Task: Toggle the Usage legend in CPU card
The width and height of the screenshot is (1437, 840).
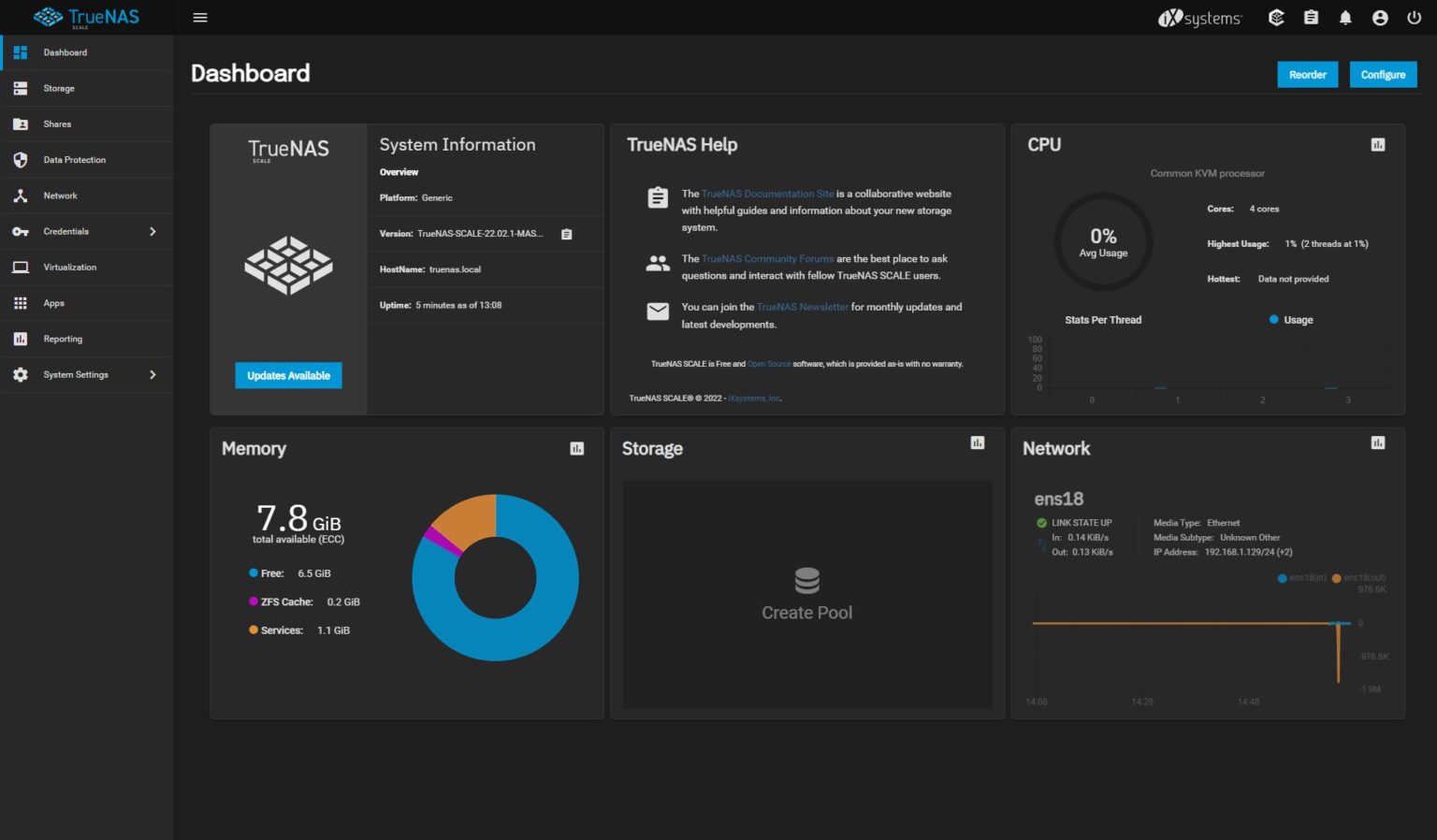Action: click(x=1291, y=319)
